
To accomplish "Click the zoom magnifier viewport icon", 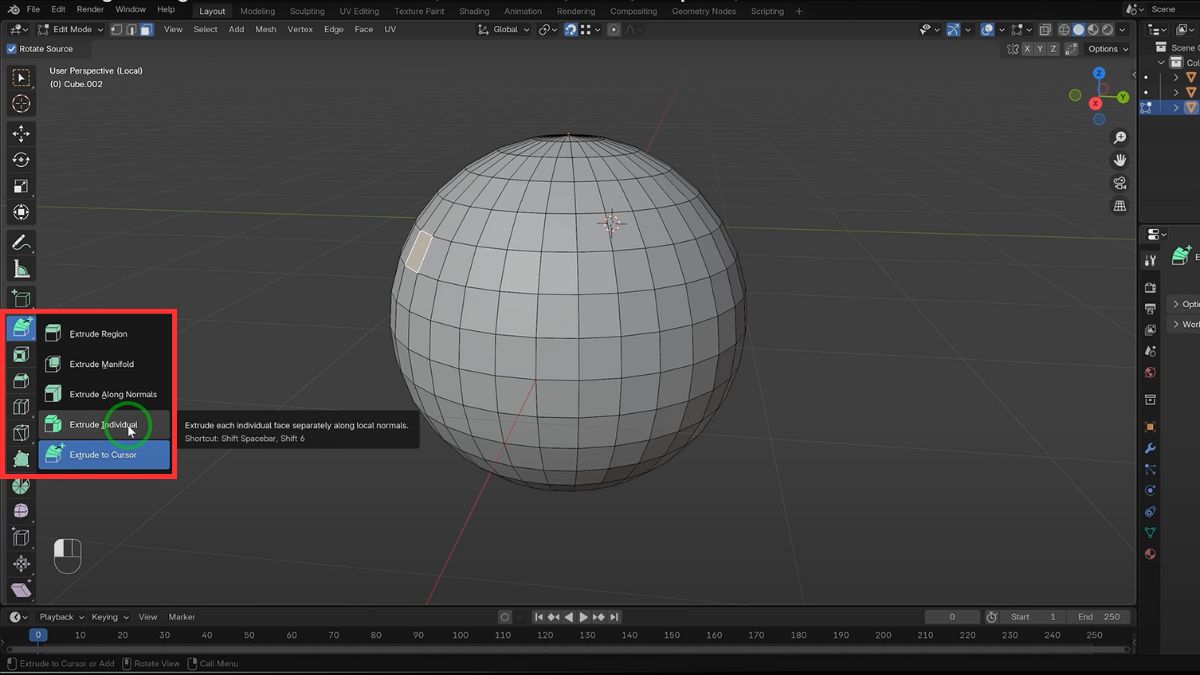I will pos(1120,138).
